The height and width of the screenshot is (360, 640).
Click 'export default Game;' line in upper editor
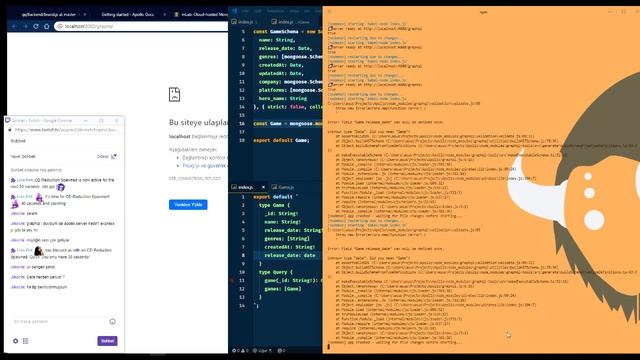pyautogui.click(x=281, y=140)
